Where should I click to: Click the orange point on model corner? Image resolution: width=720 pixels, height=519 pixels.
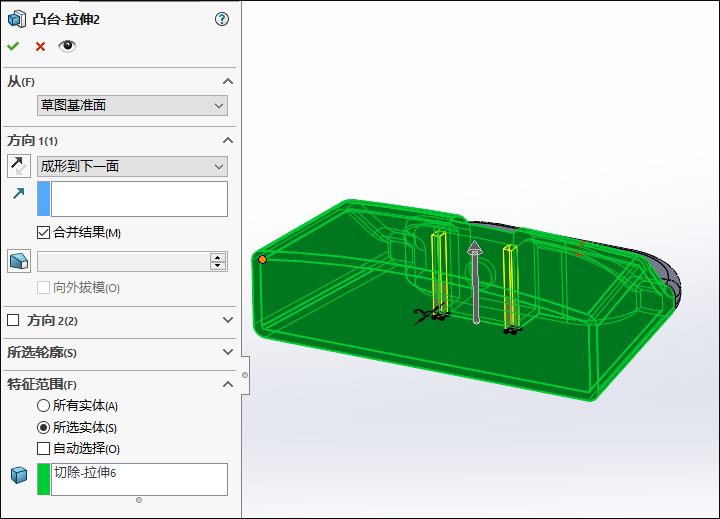point(262,260)
